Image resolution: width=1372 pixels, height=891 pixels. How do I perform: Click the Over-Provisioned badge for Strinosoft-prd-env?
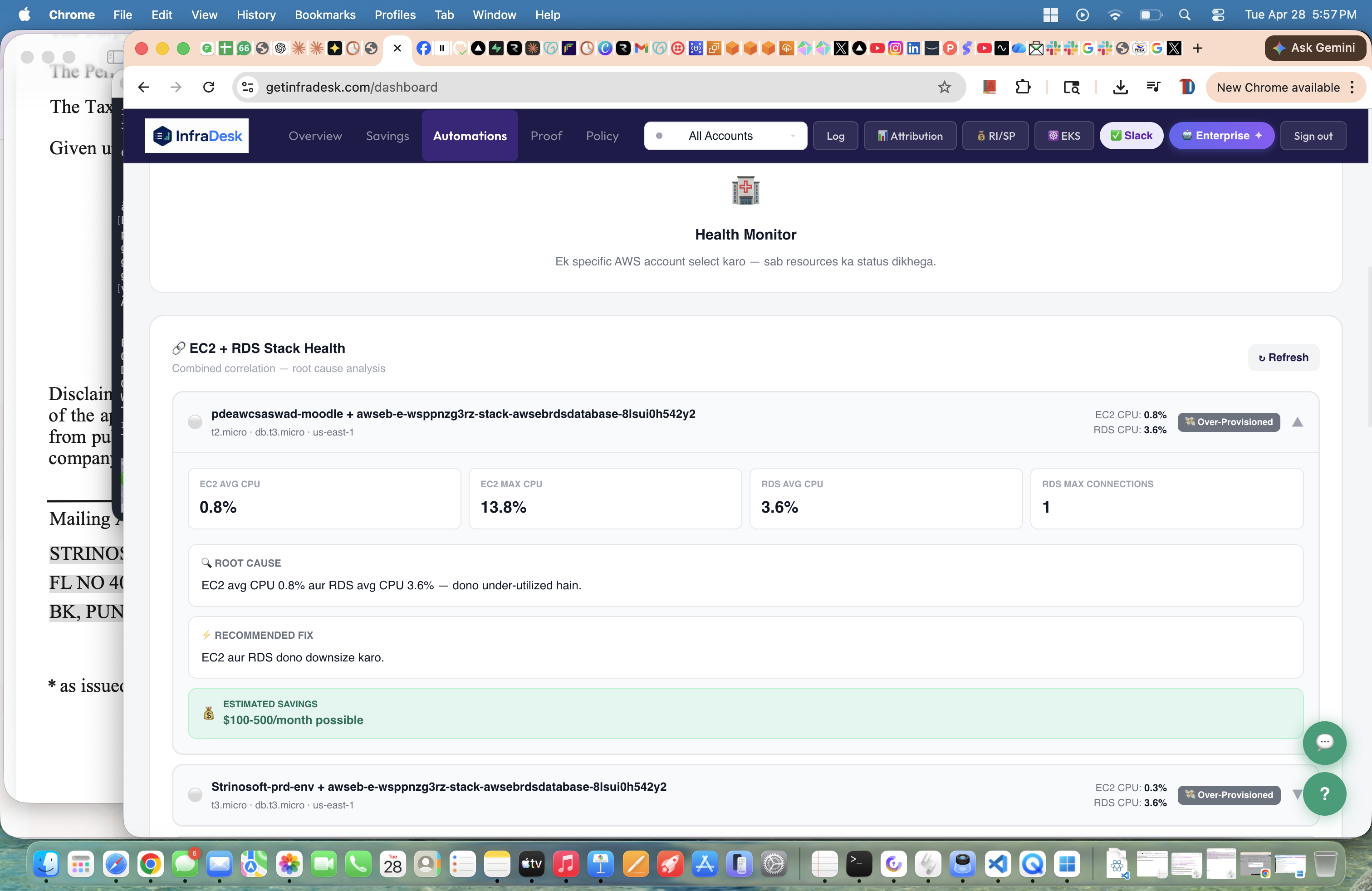click(x=1229, y=795)
